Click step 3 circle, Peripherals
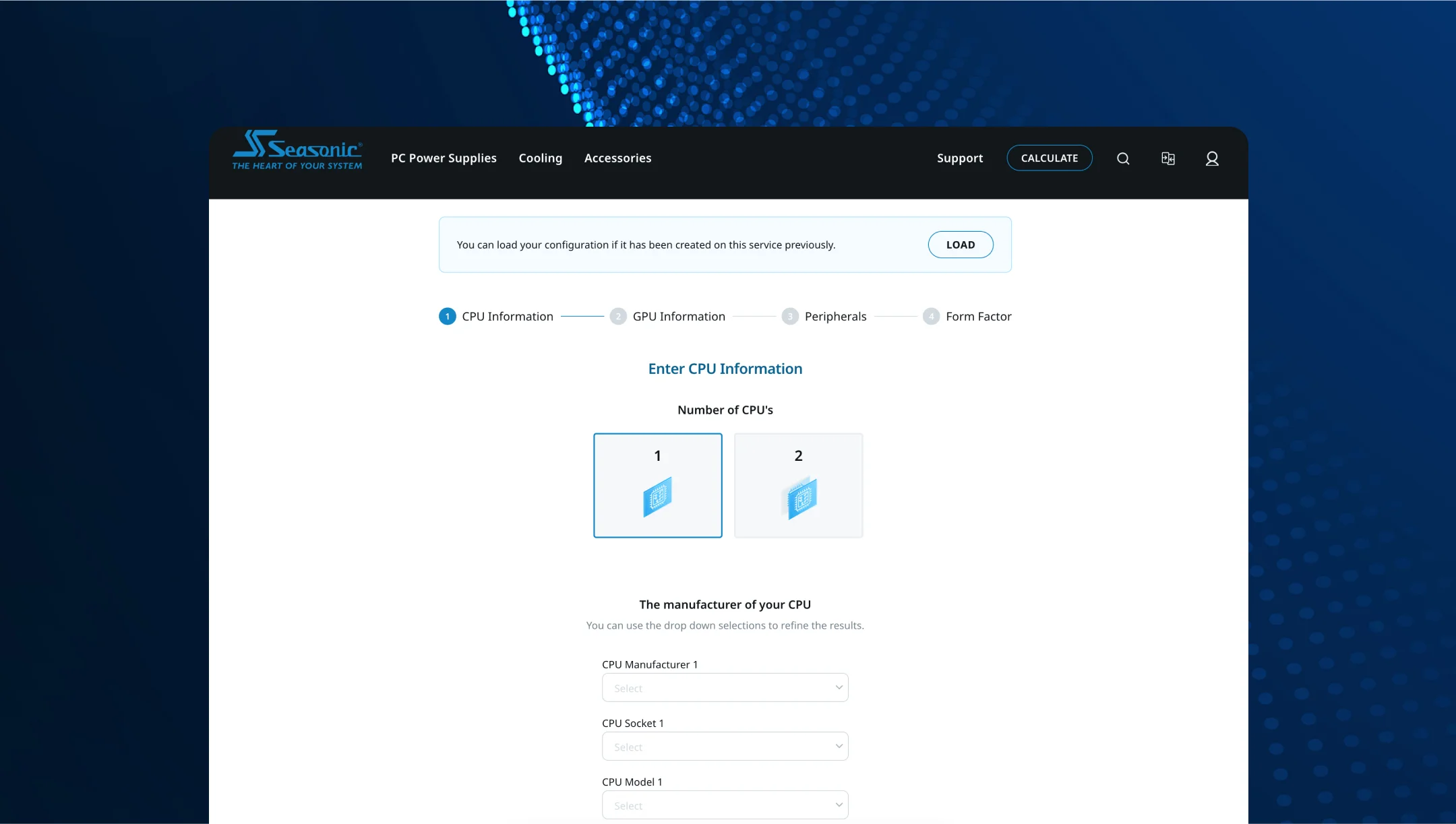The width and height of the screenshot is (1456, 824). (x=790, y=317)
